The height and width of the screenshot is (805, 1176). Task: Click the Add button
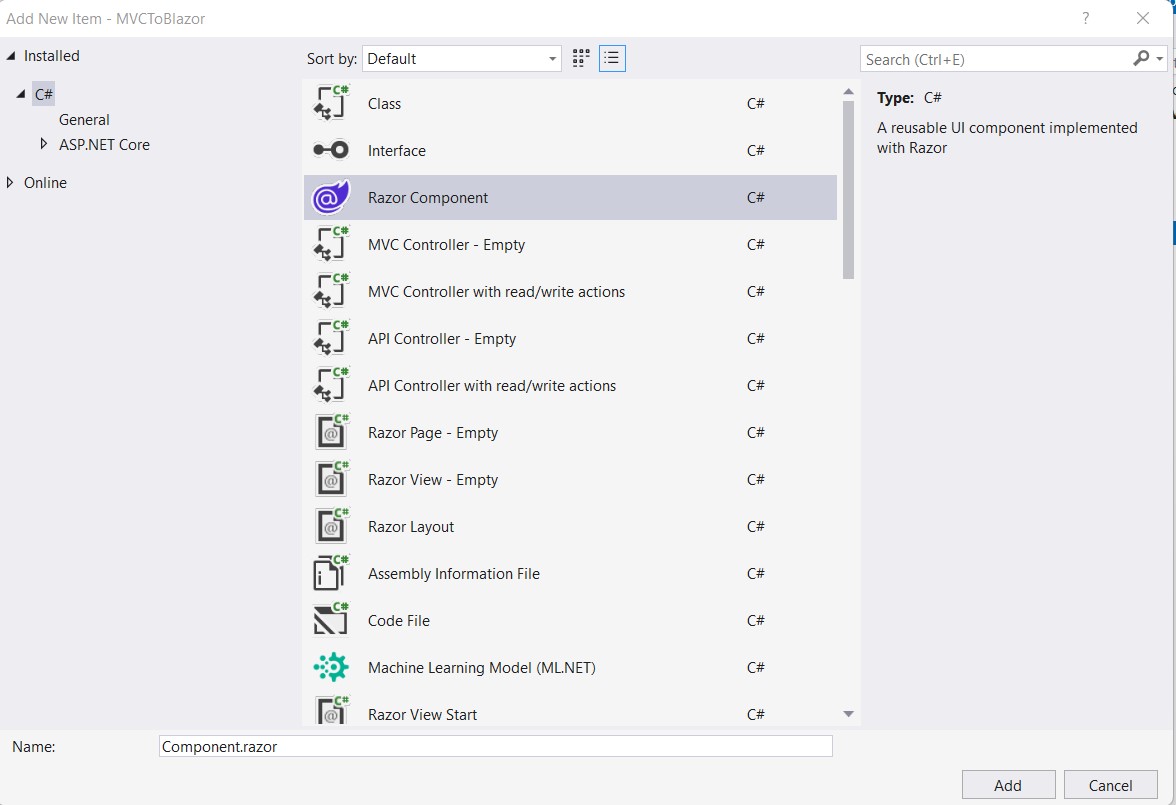(x=1008, y=784)
